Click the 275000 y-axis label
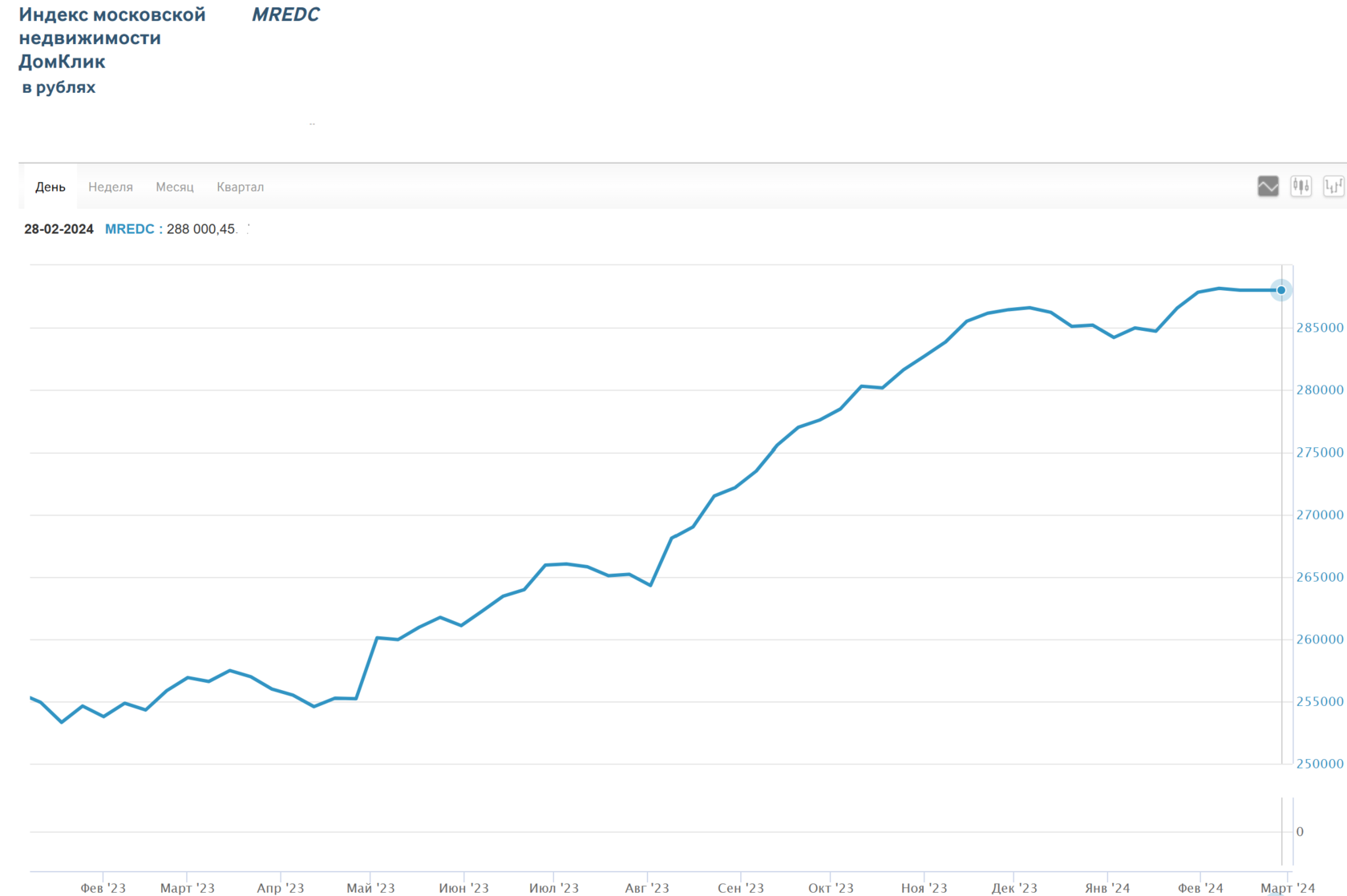This screenshot has width=1347, height=896. click(1320, 453)
